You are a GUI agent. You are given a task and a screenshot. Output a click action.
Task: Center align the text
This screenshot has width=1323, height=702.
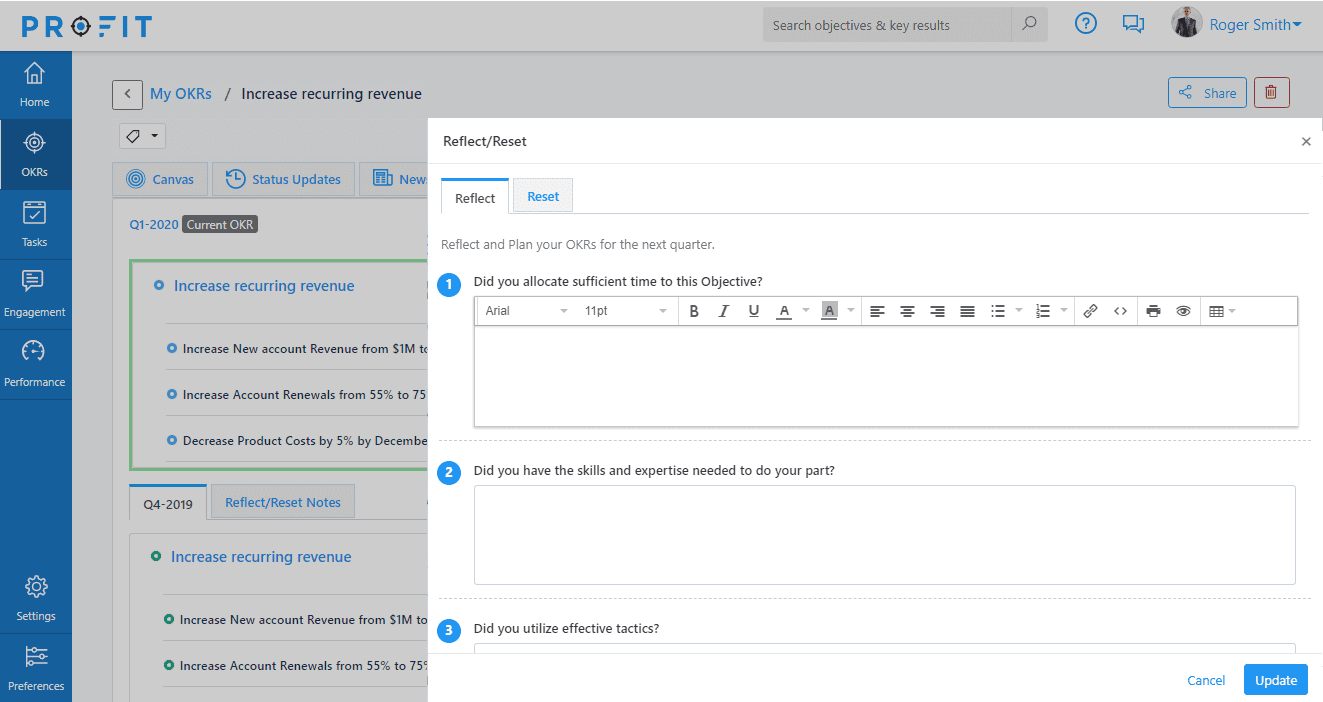point(907,311)
